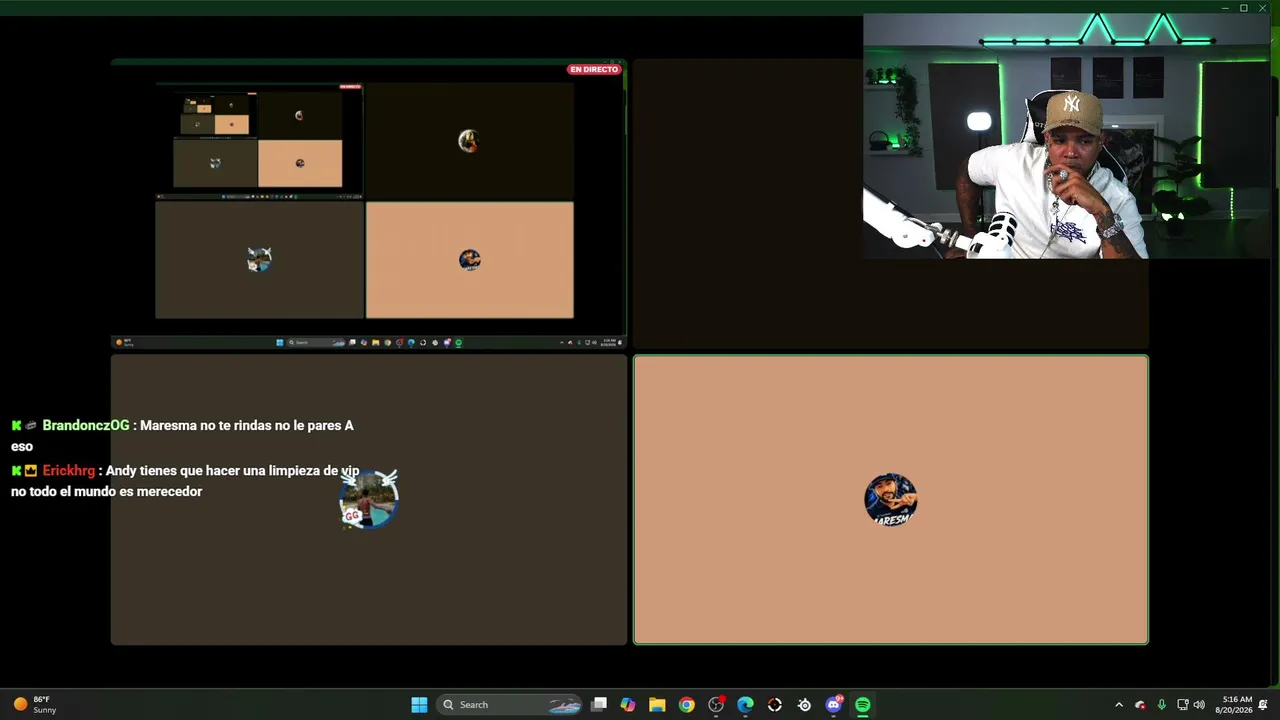
Task: Open the notification bell icon
Action: [1263, 705]
